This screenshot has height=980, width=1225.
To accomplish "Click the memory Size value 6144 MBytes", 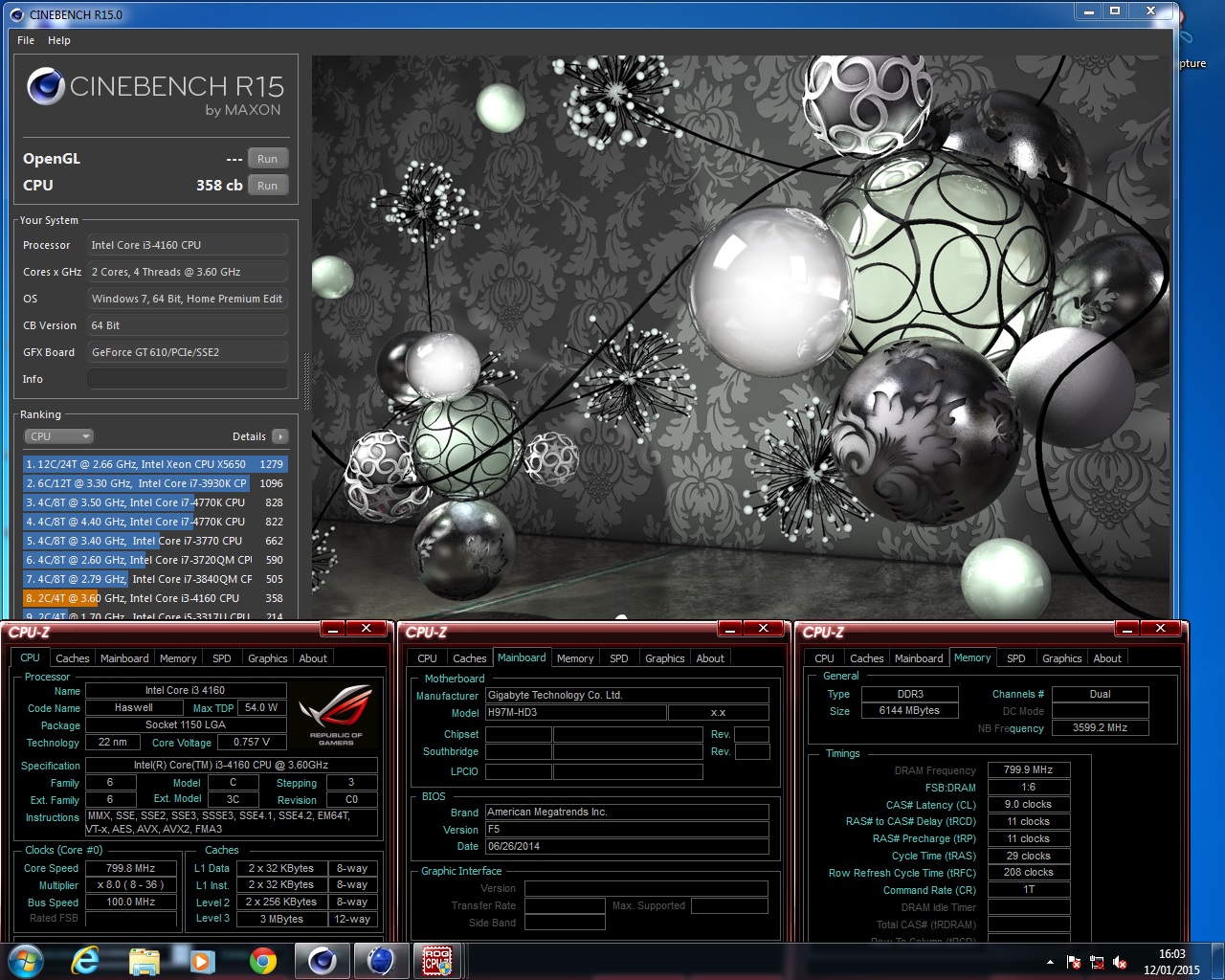I will 910,711.
